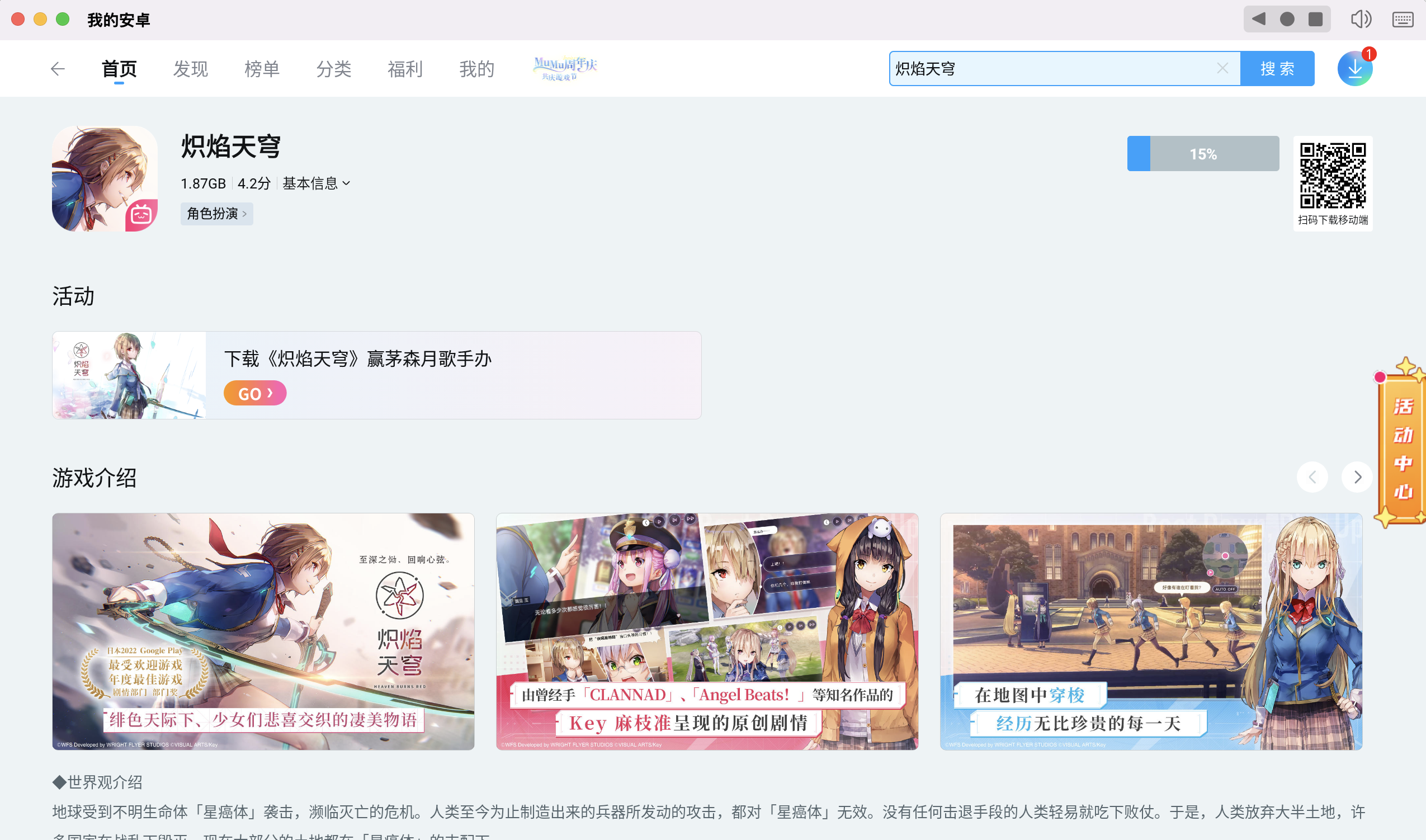Open the download manager icon

pyautogui.click(x=1354, y=68)
